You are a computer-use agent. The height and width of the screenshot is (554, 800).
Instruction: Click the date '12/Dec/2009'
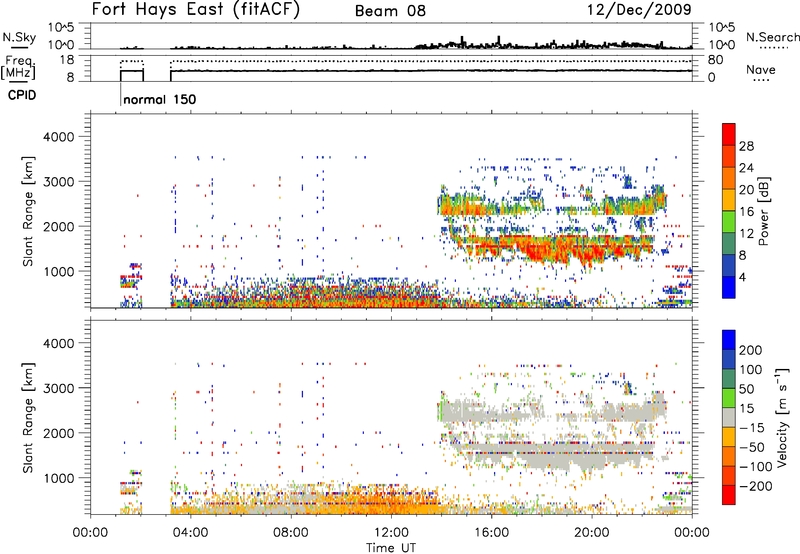tap(639, 10)
